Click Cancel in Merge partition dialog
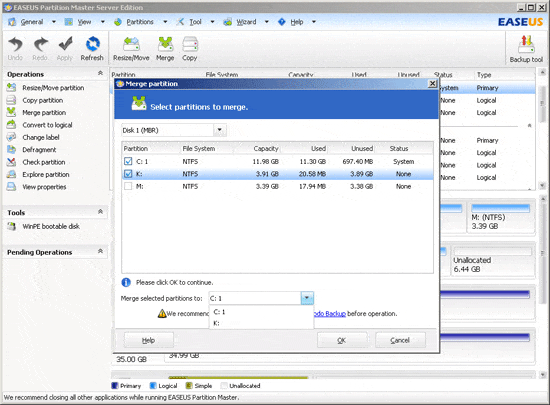This screenshot has height=405, width=550. click(400, 340)
